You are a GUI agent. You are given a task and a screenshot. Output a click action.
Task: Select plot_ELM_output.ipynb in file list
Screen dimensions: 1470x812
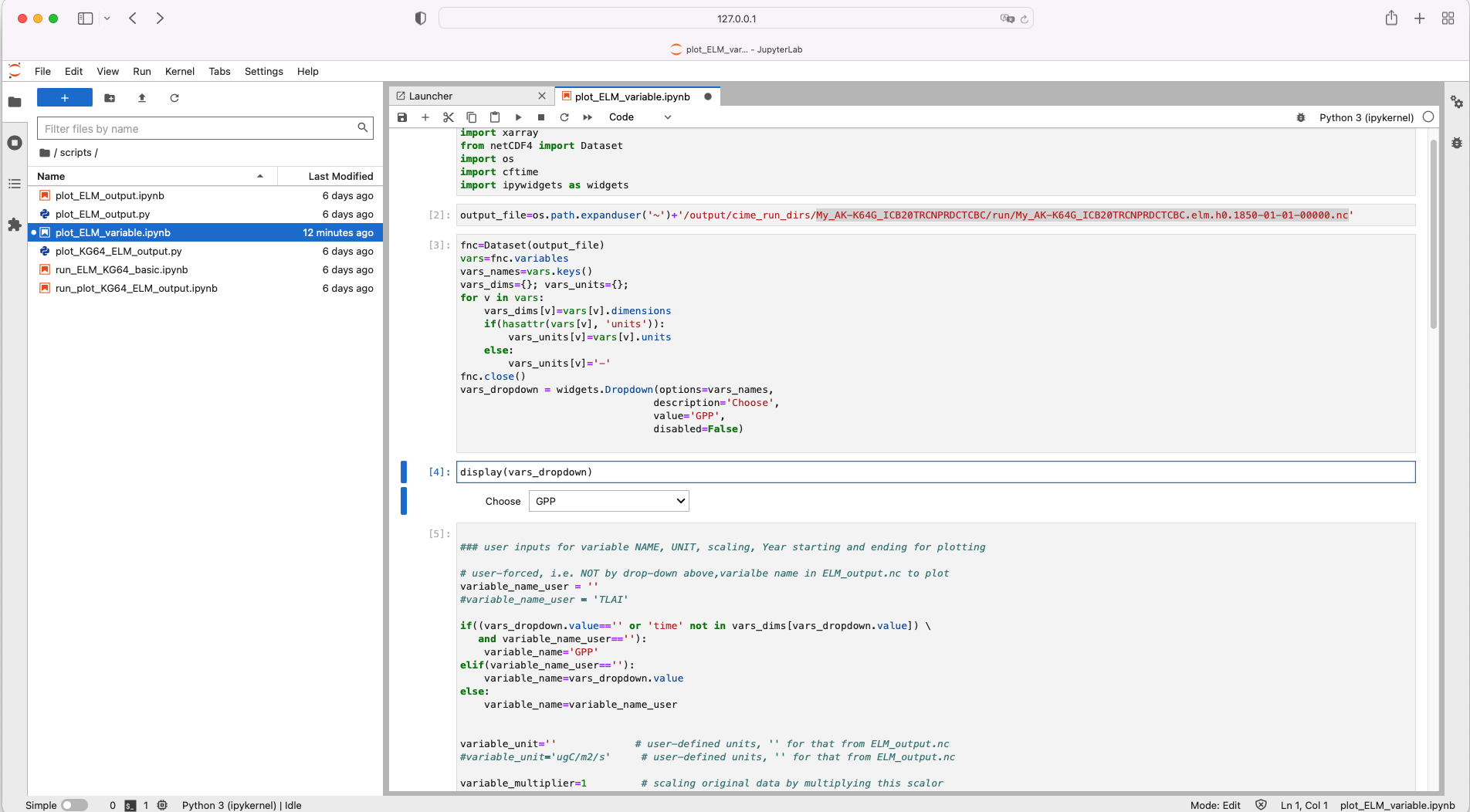pyautogui.click(x=205, y=195)
